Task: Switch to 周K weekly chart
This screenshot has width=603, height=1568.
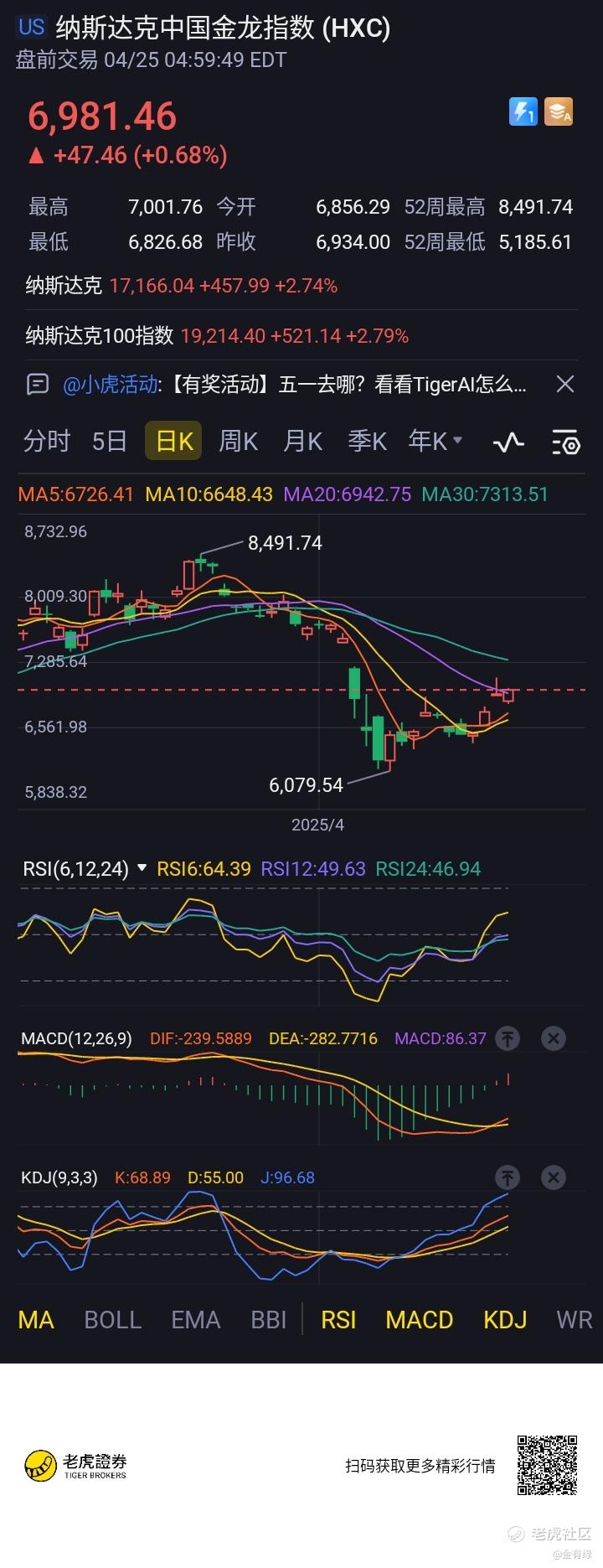Action: (x=239, y=441)
